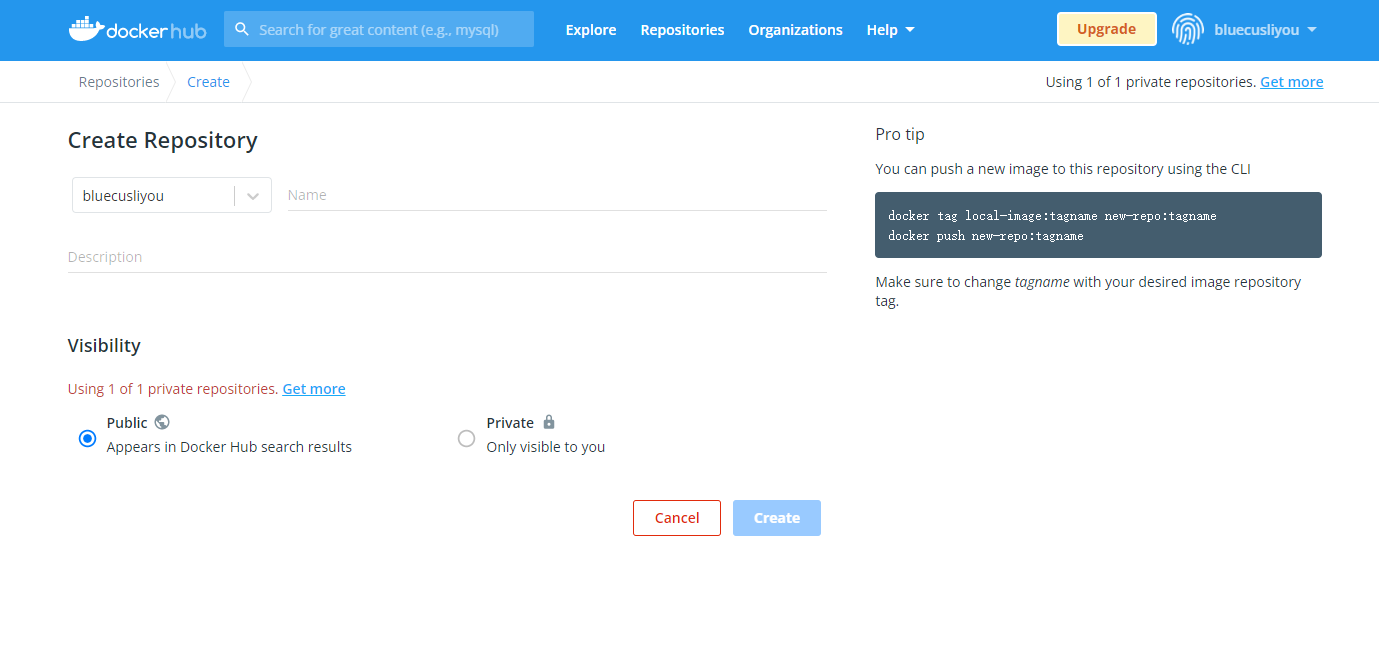This screenshot has width=1379, height=672.
Task: Go to Explore in the top navigation
Action: click(x=591, y=30)
